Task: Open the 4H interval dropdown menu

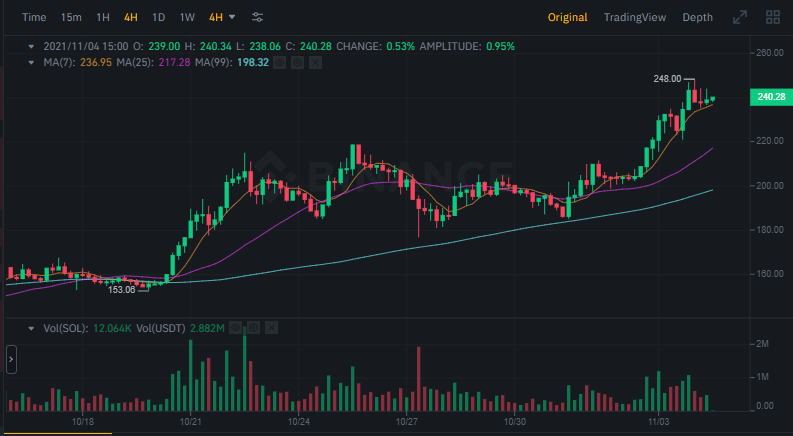Action: pos(222,18)
